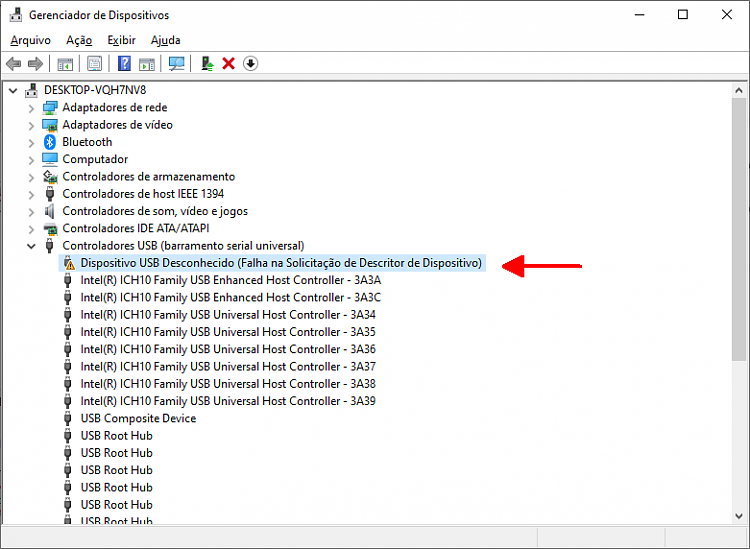The image size is (750, 549).
Task: Click the Controladores USB category plug icon
Action: (x=49, y=246)
